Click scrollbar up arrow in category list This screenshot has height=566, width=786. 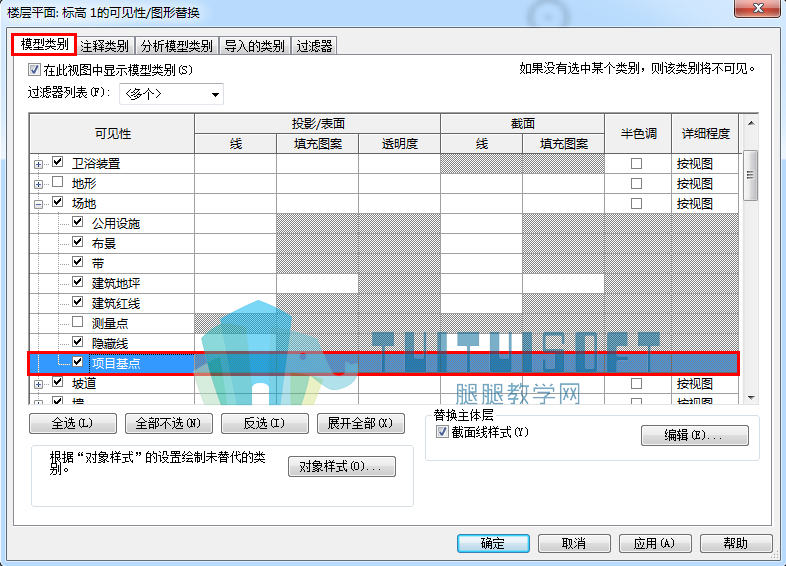click(x=751, y=123)
